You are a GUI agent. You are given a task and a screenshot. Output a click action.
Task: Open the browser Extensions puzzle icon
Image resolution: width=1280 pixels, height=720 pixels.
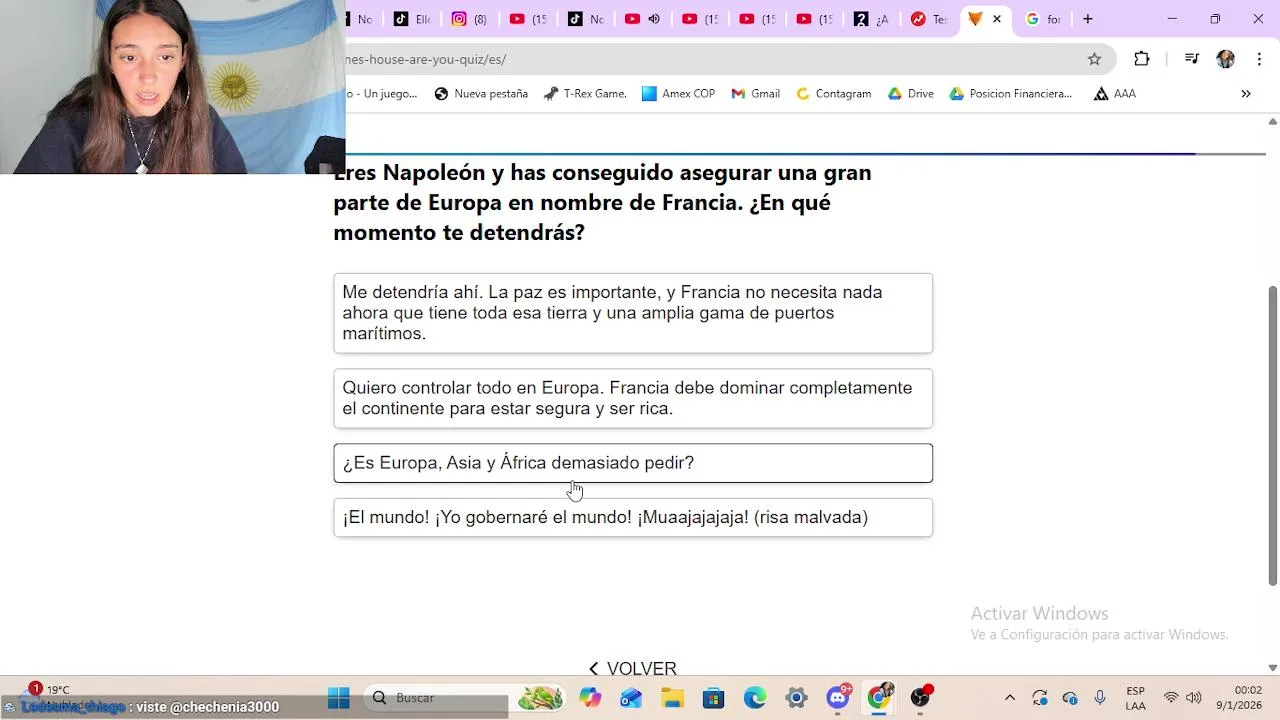click(x=1142, y=59)
